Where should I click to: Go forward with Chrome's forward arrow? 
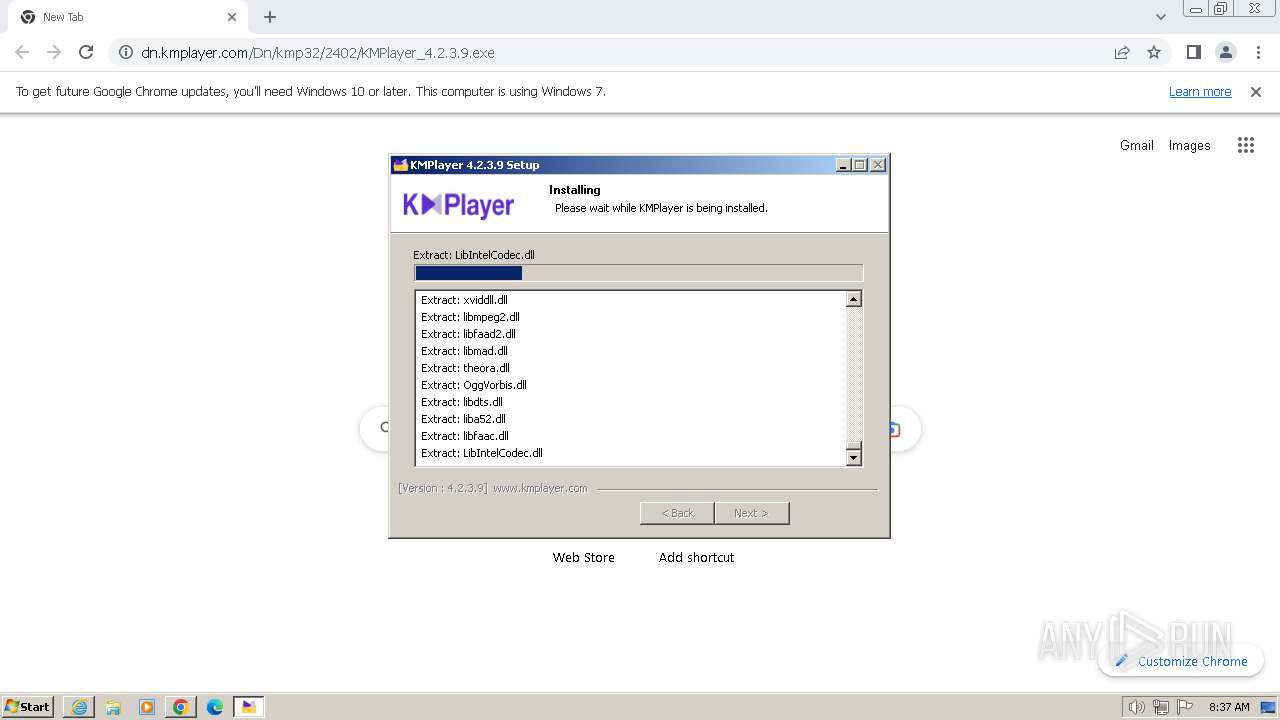click(54, 52)
